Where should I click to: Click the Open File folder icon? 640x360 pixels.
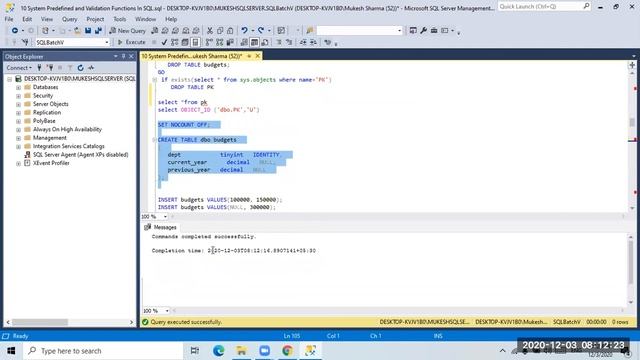(x=77, y=31)
